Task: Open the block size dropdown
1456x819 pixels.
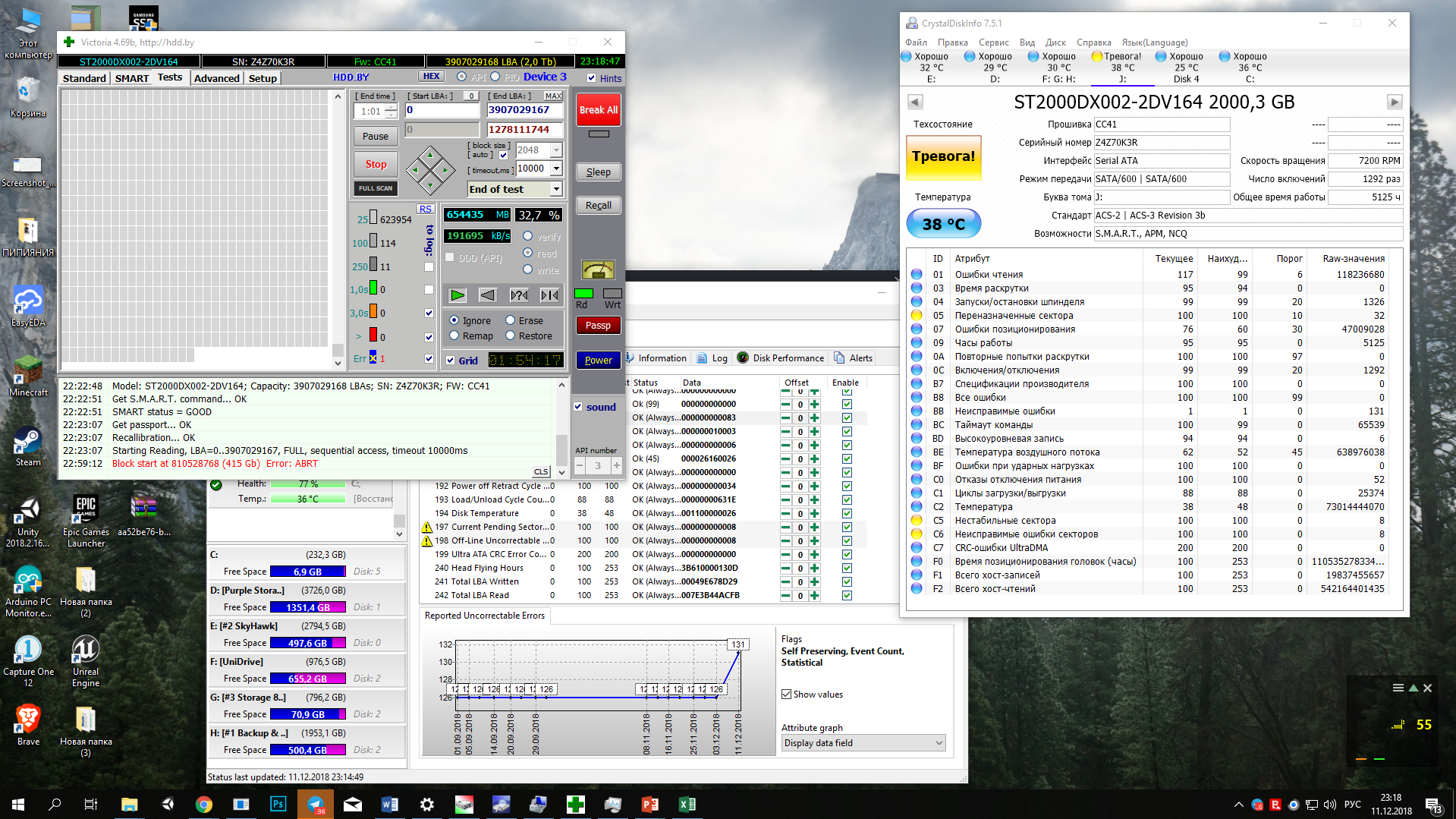Action: pyautogui.click(x=557, y=150)
